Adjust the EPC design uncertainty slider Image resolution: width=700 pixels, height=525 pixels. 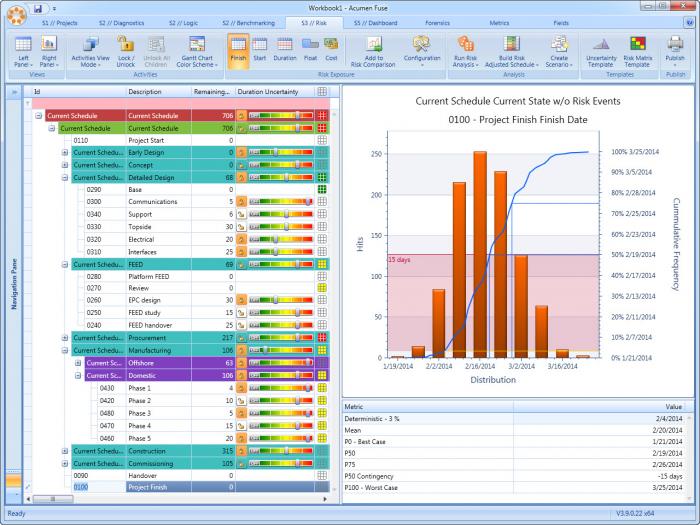[275, 300]
